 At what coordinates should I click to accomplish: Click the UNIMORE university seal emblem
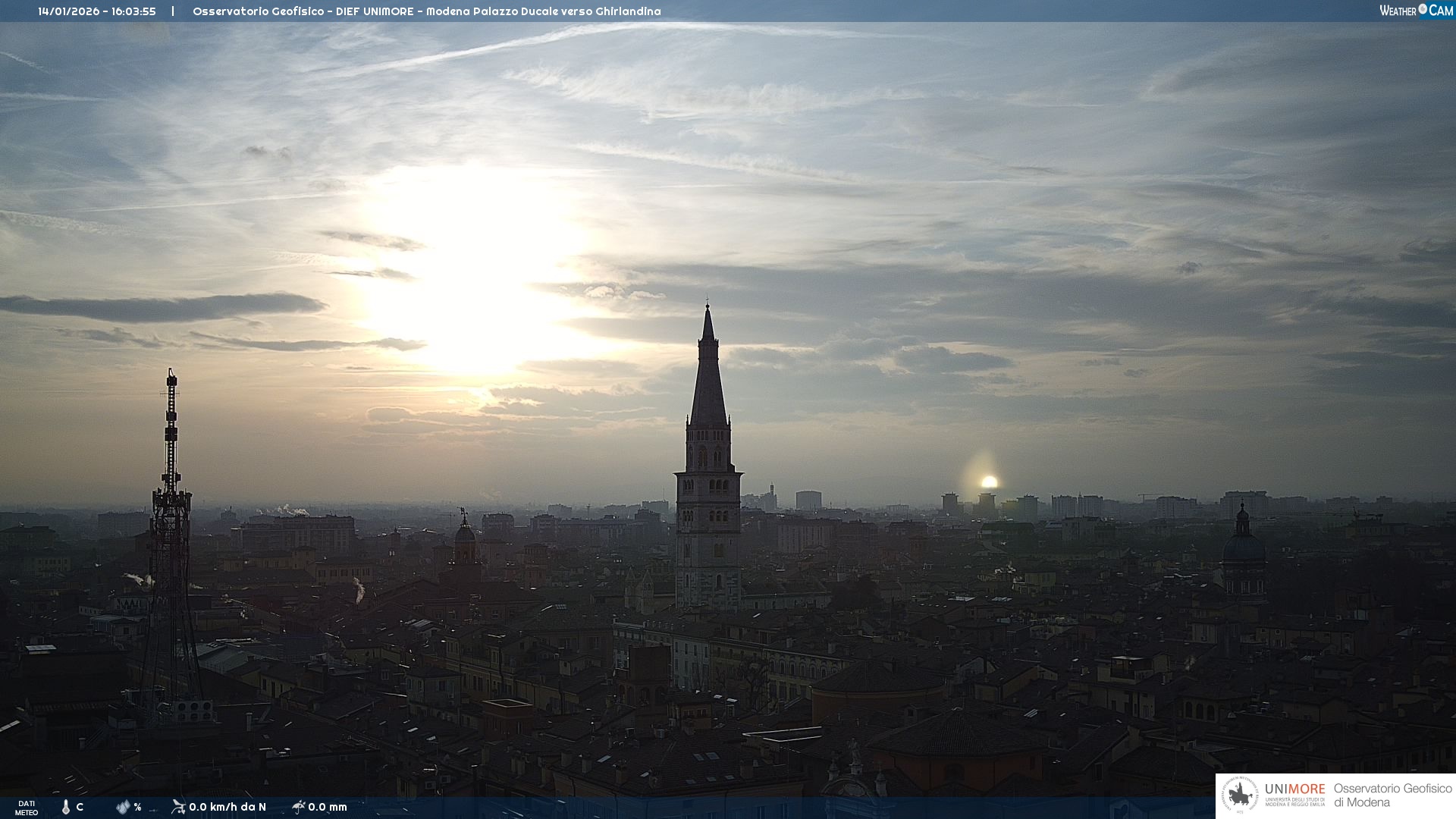pyautogui.click(x=1240, y=795)
